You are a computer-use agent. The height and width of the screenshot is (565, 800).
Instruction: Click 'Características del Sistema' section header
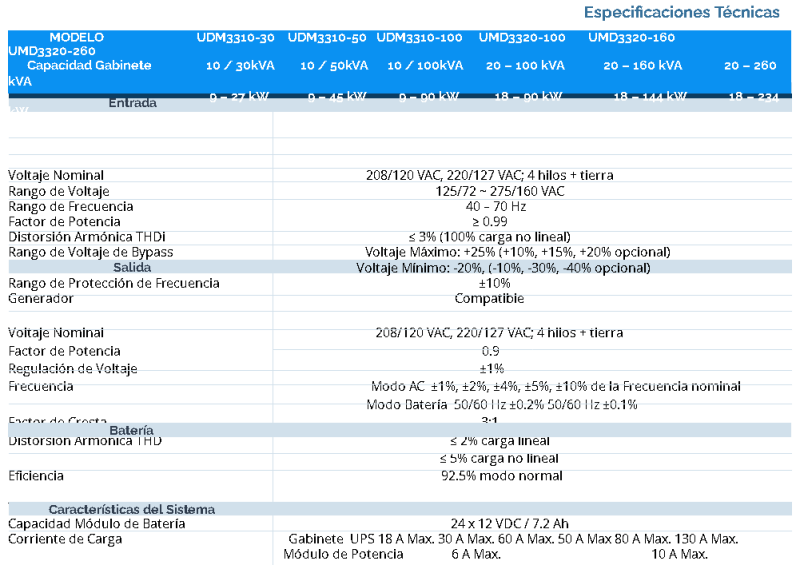tap(132, 510)
